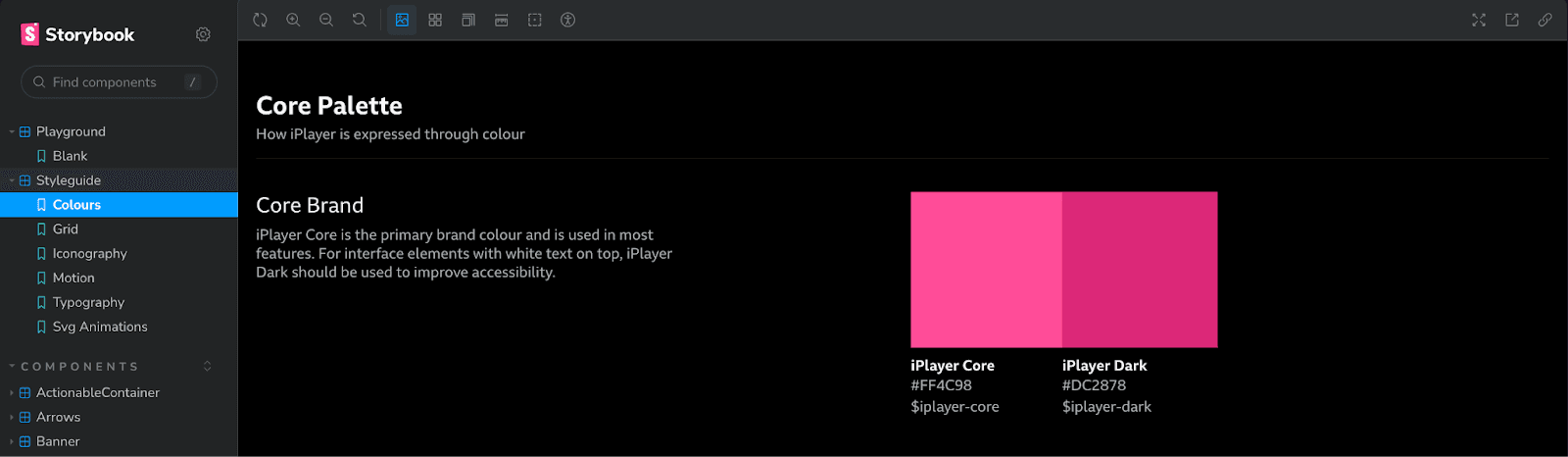Image resolution: width=1568 pixels, height=457 pixels.
Task: Zoom out using the toolbar magnifier
Action: (x=326, y=20)
